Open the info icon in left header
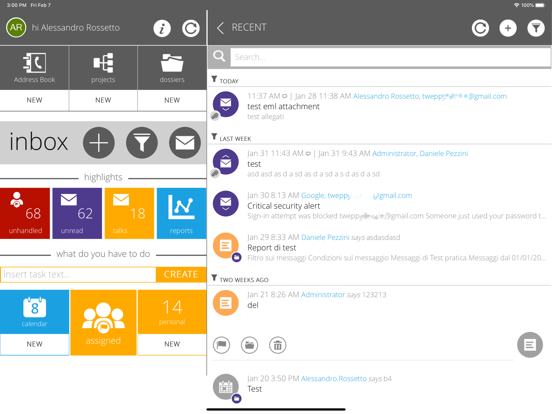 tap(162, 28)
